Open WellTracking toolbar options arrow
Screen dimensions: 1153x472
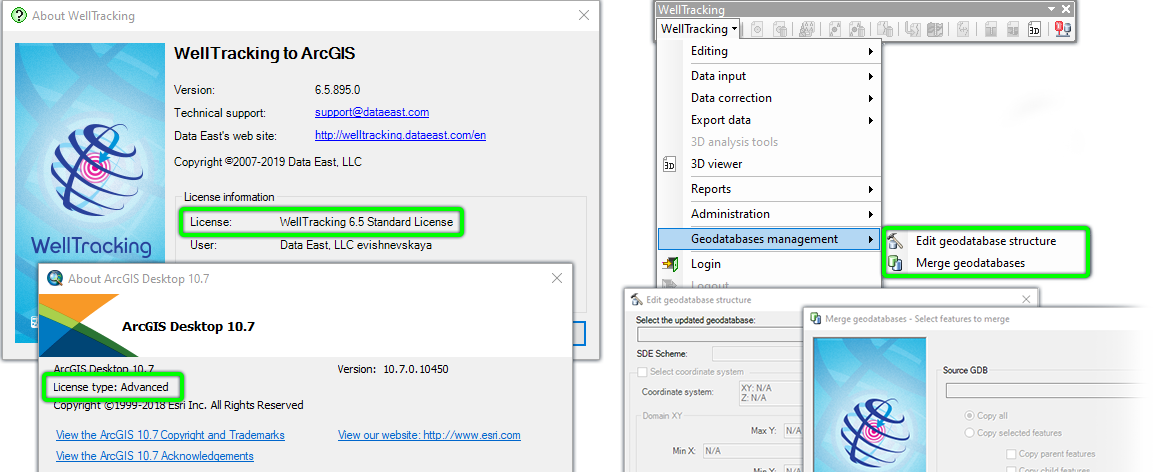pyautogui.click(x=1052, y=10)
